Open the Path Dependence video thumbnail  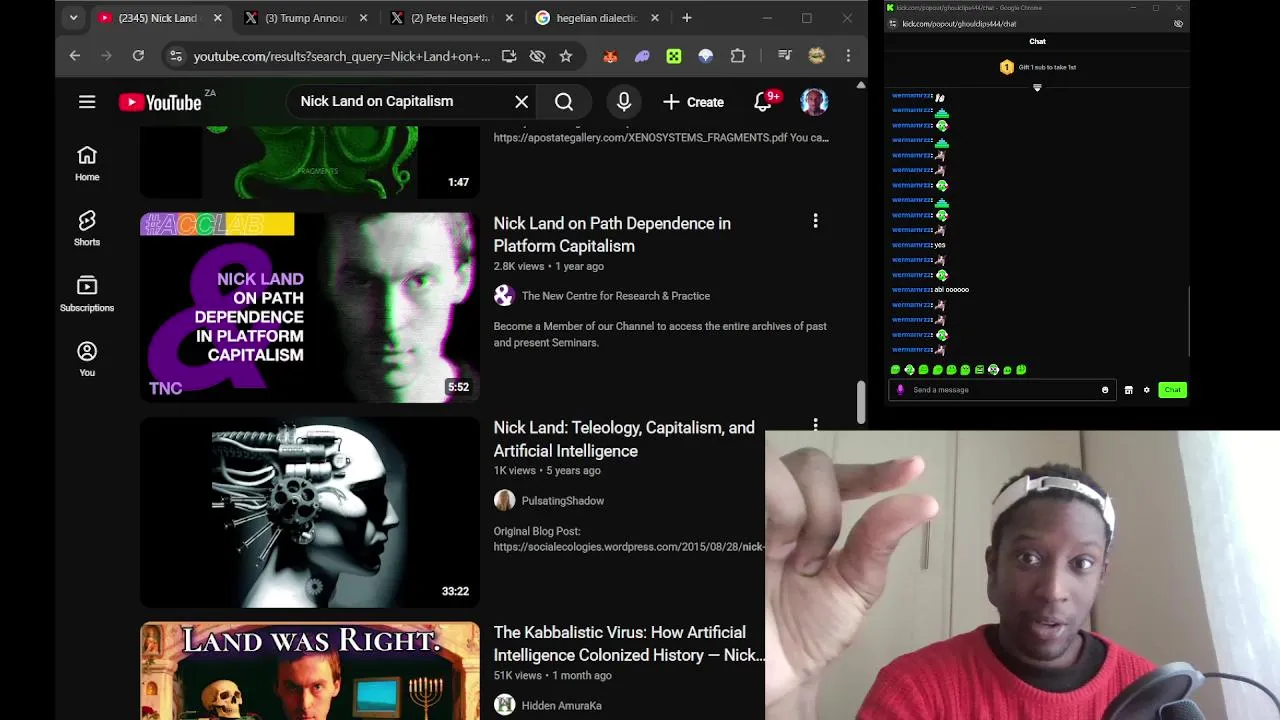point(310,307)
